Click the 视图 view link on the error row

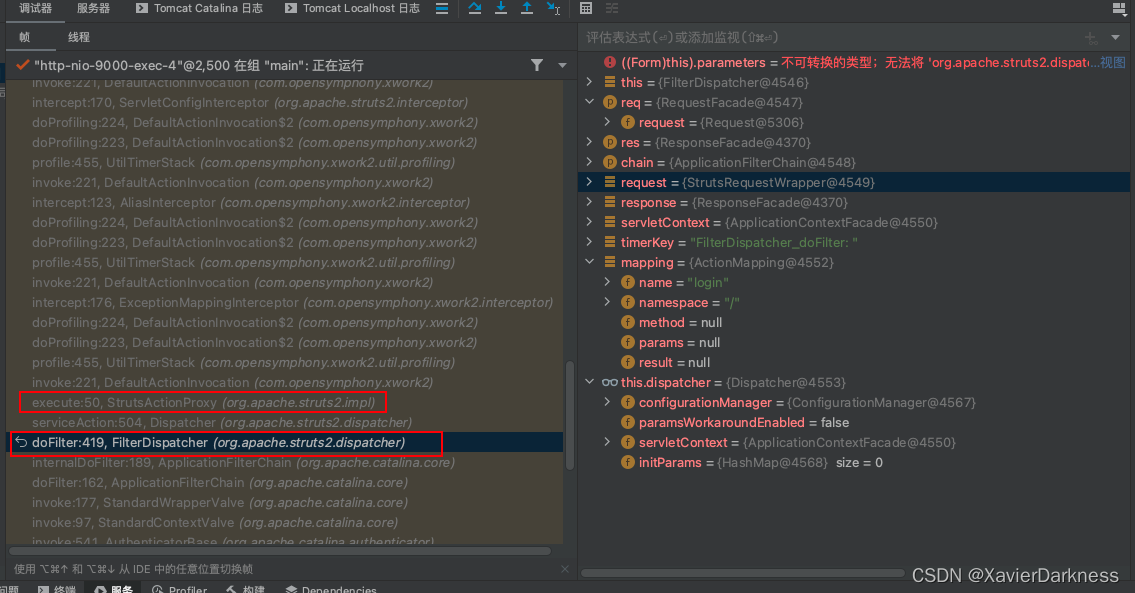(1113, 62)
